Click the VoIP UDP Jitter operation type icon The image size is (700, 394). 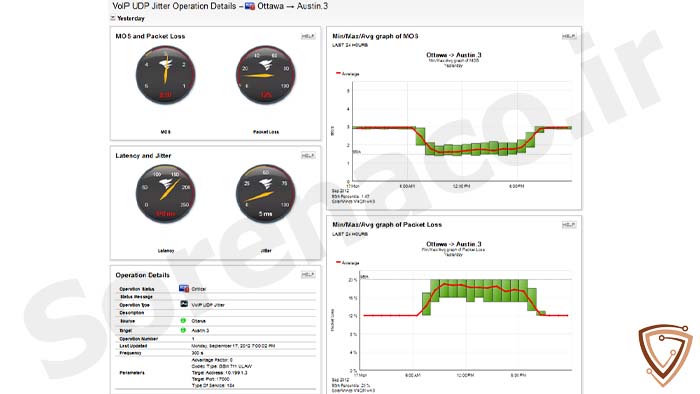(x=184, y=304)
